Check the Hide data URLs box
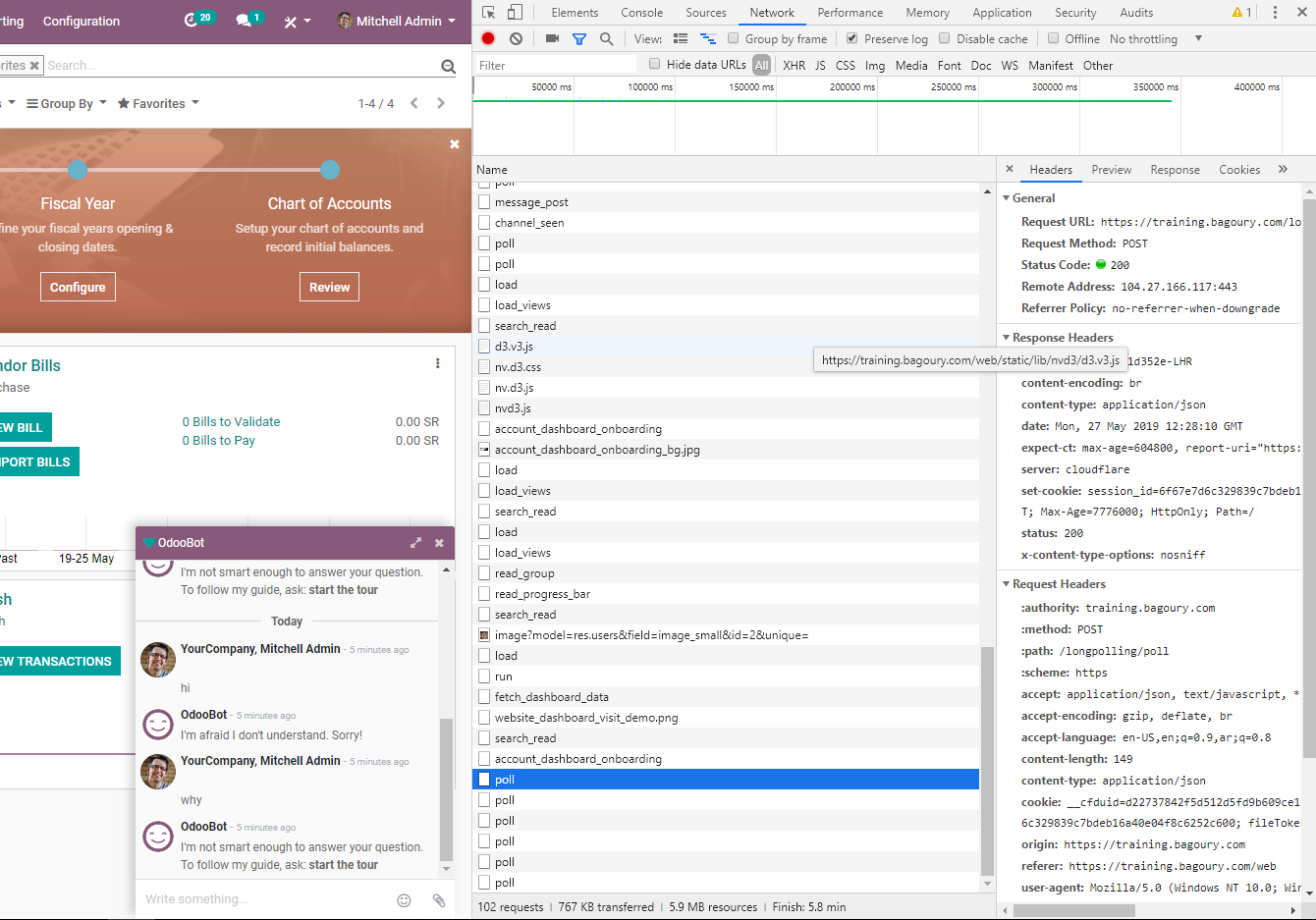The height and width of the screenshot is (920, 1316). [x=654, y=64]
